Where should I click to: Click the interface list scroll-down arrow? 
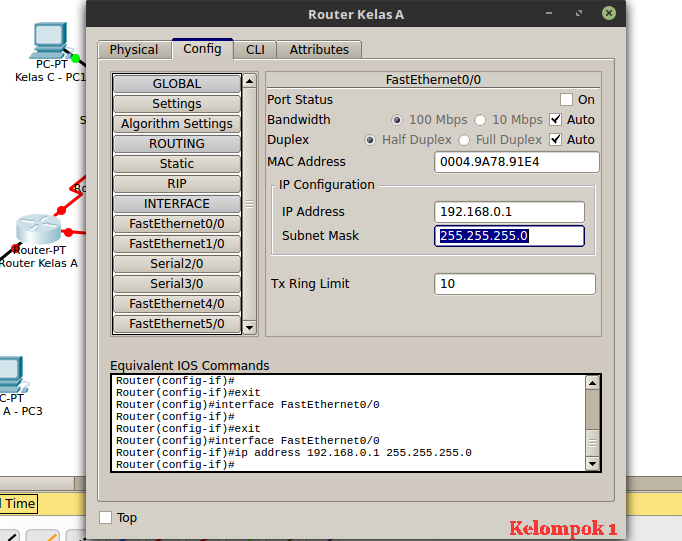tap(250, 327)
